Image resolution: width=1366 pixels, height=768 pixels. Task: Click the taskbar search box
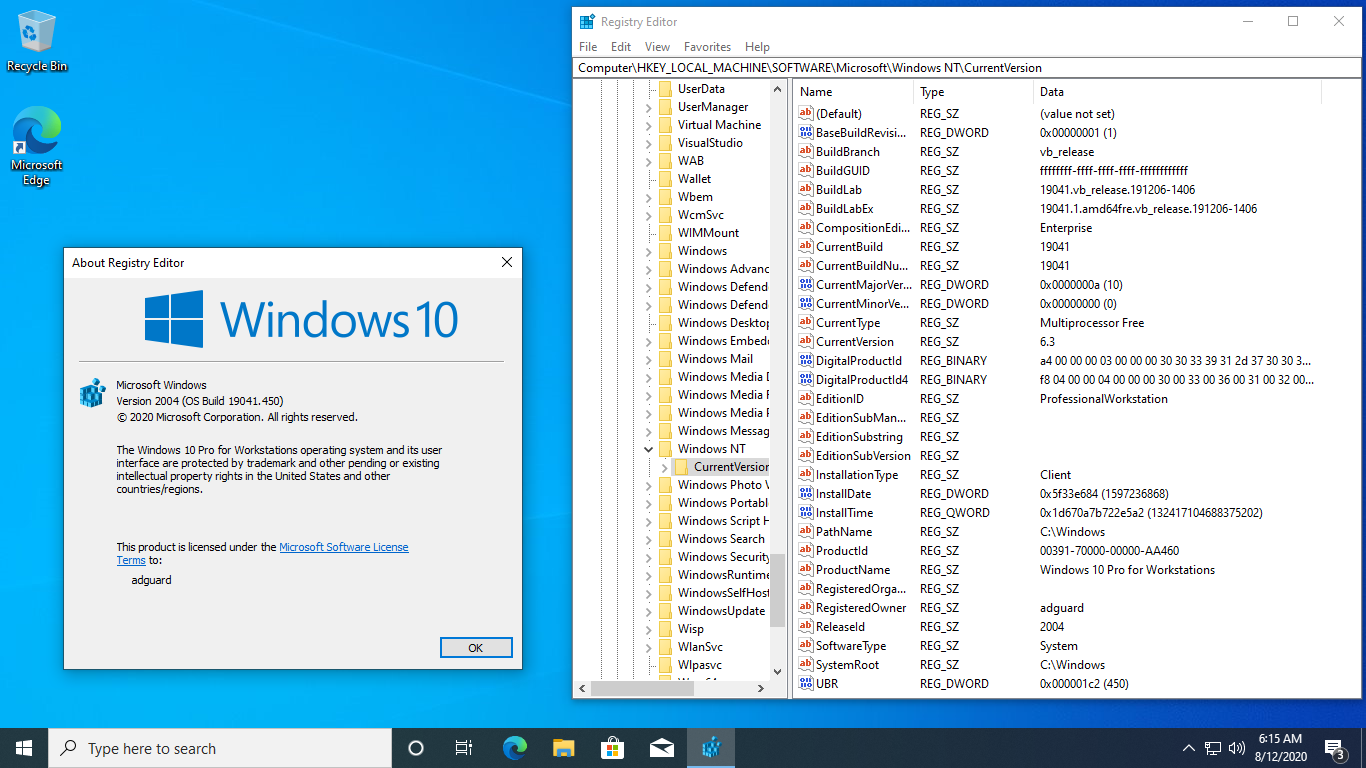(220, 748)
